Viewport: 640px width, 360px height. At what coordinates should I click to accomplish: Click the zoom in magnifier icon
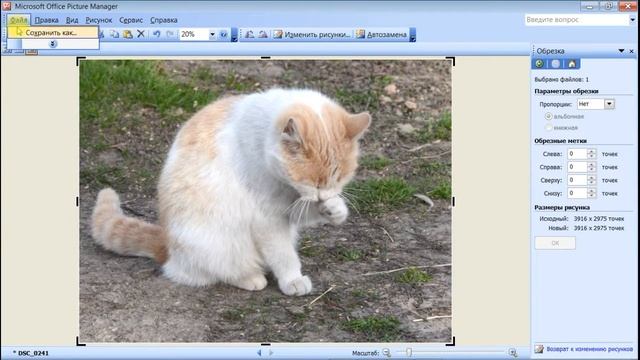[513, 353]
